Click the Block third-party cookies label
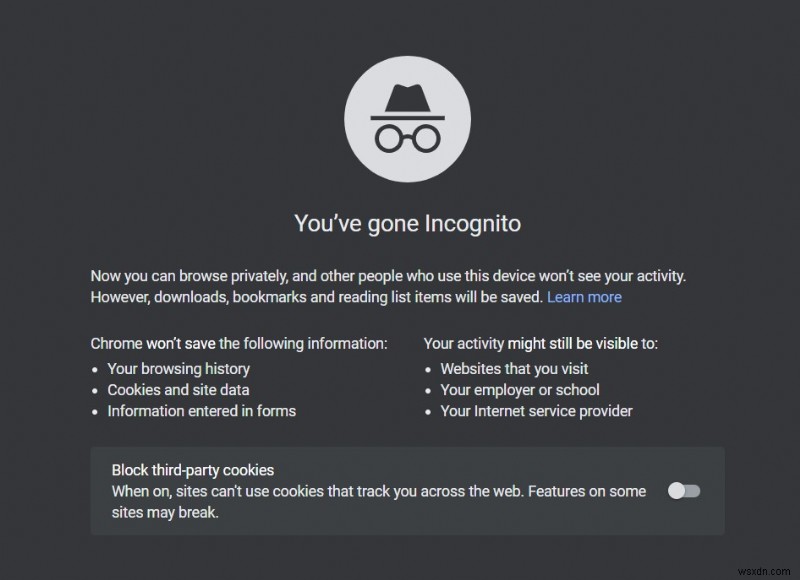 click(191, 469)
